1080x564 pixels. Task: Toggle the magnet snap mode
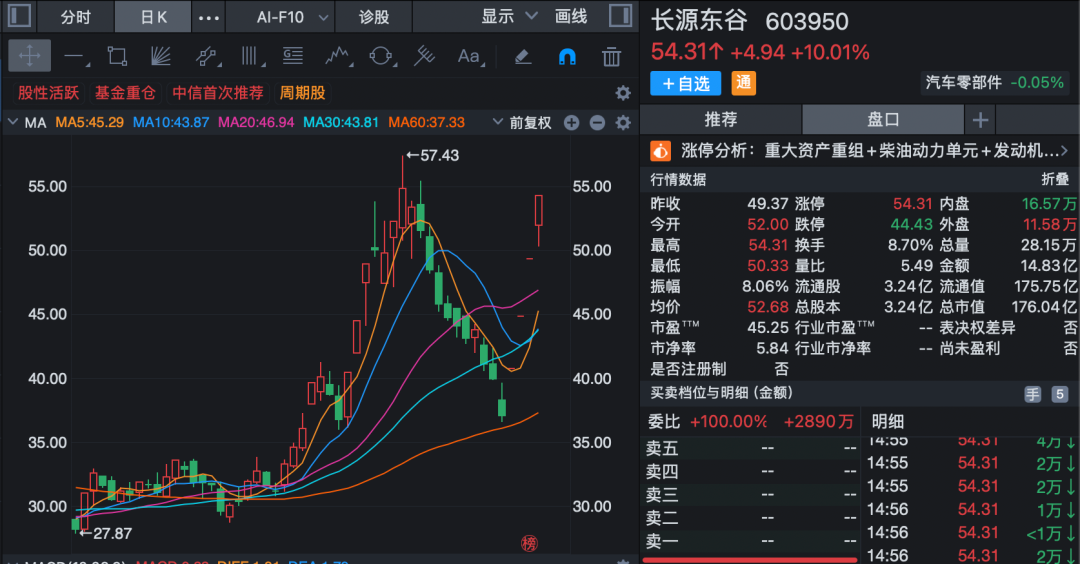point(566,56)
